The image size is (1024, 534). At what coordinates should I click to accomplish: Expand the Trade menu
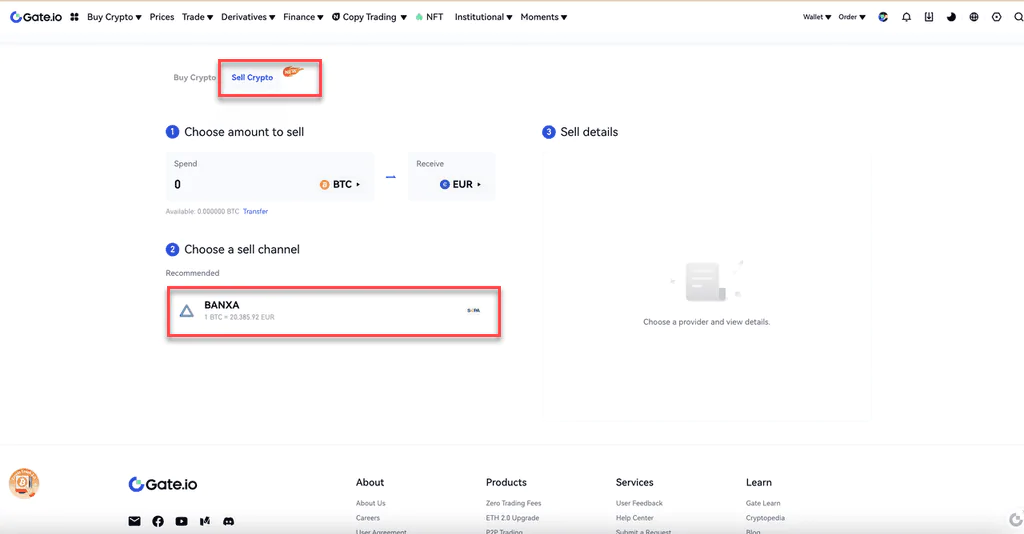197,17
